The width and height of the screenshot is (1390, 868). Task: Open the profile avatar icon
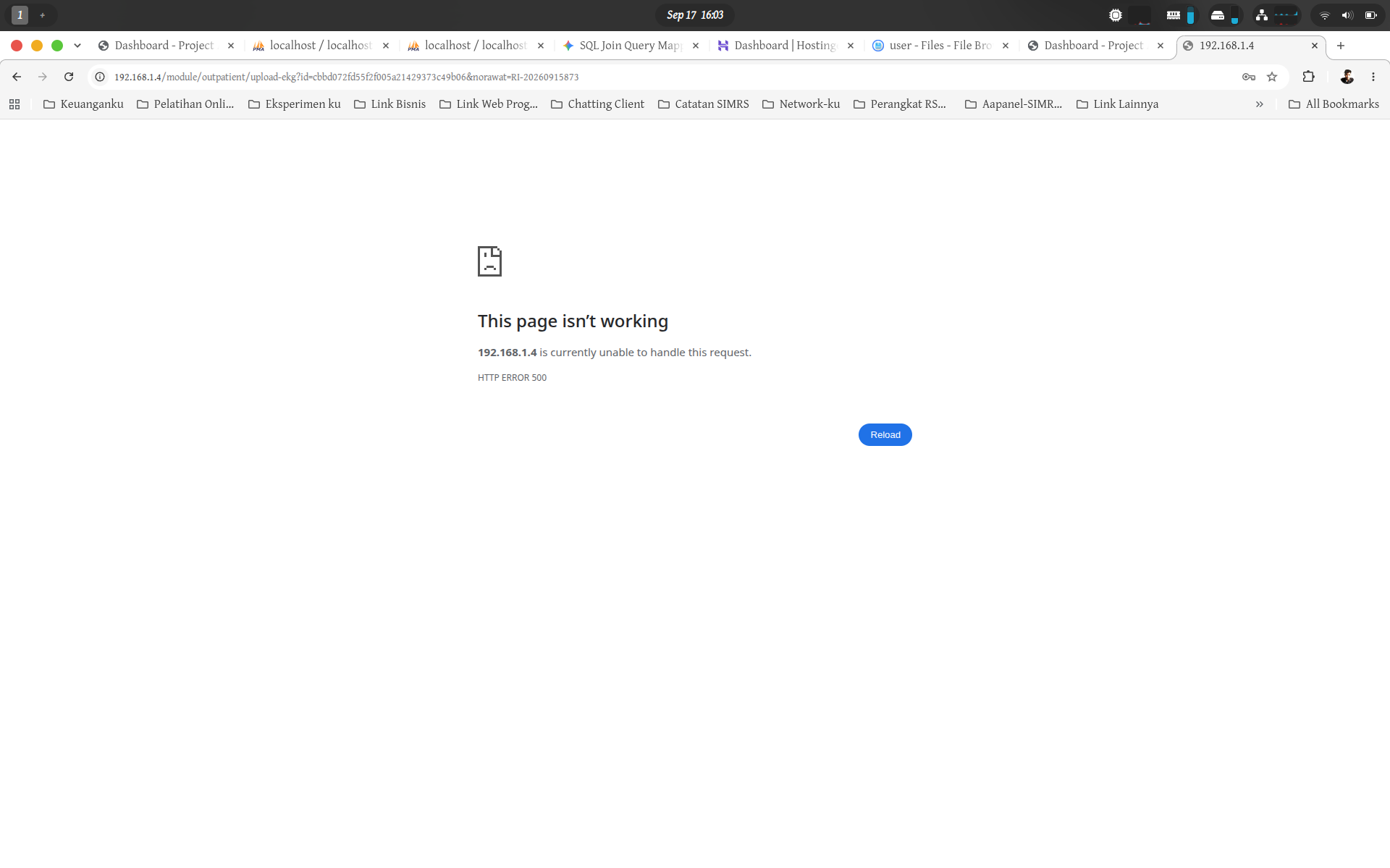(x=1347, y=77)
